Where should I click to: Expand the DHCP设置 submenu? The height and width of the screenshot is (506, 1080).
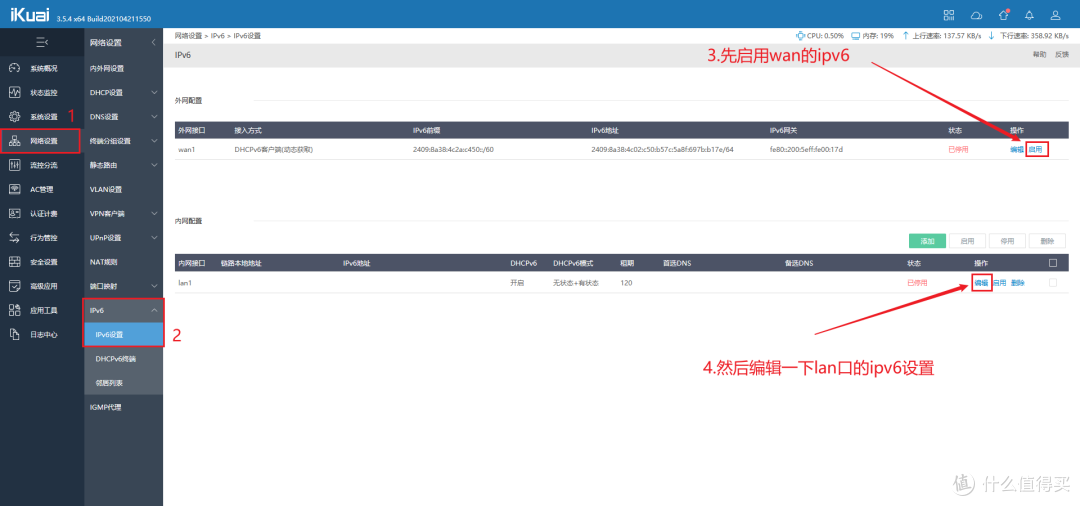point(154,92)
